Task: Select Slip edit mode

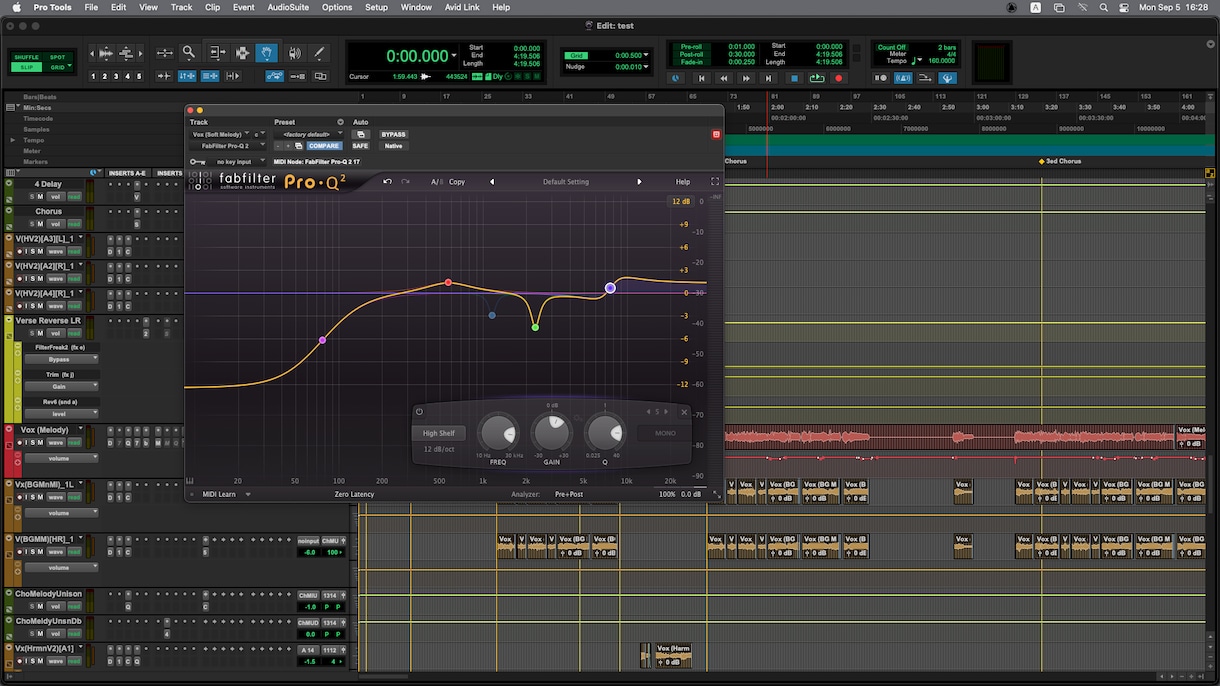Action: [28, 67]
